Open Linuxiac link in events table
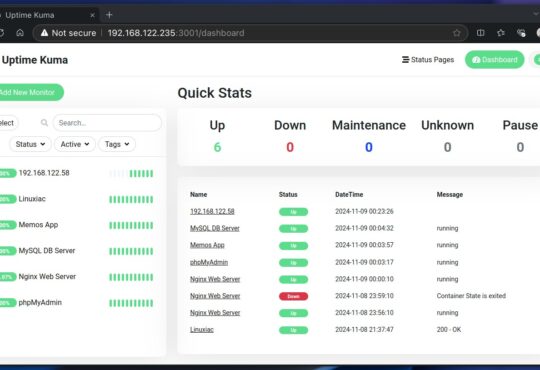The image size is (540, 370). click(202, 330)
